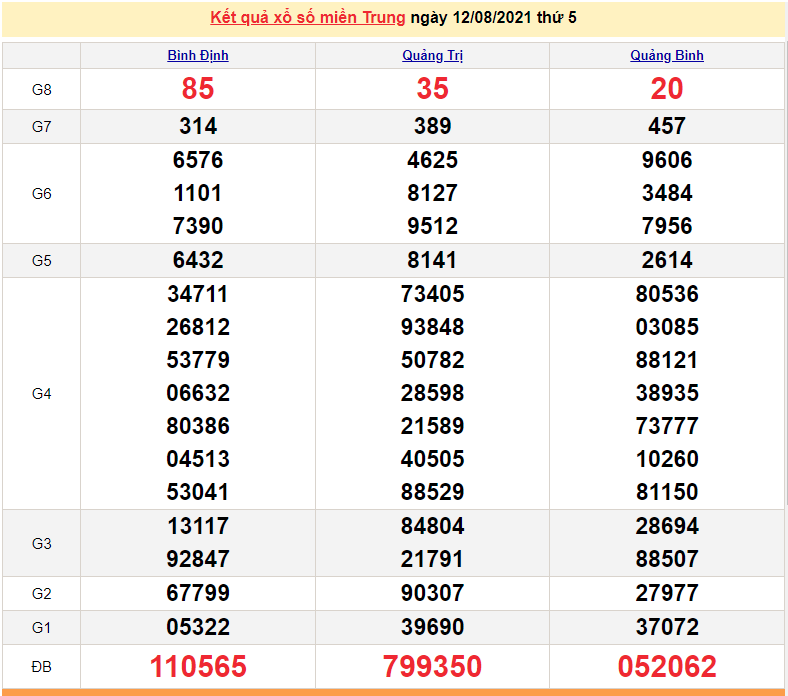Image resolution: width=788 pixels, height=696 pixels.
Task: Click the Quảng Trị special prize 799350
Action: [x=432, y=666]
